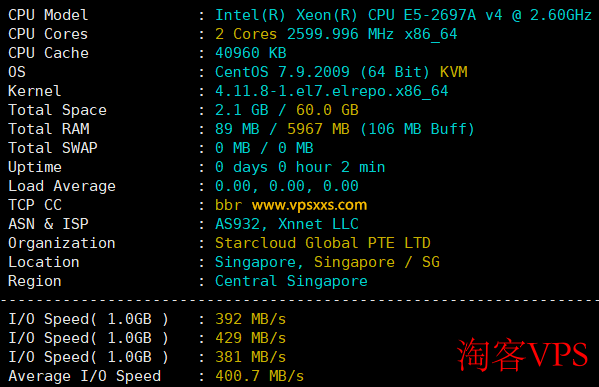
Task: Click the Organization label
Action: 62,243
